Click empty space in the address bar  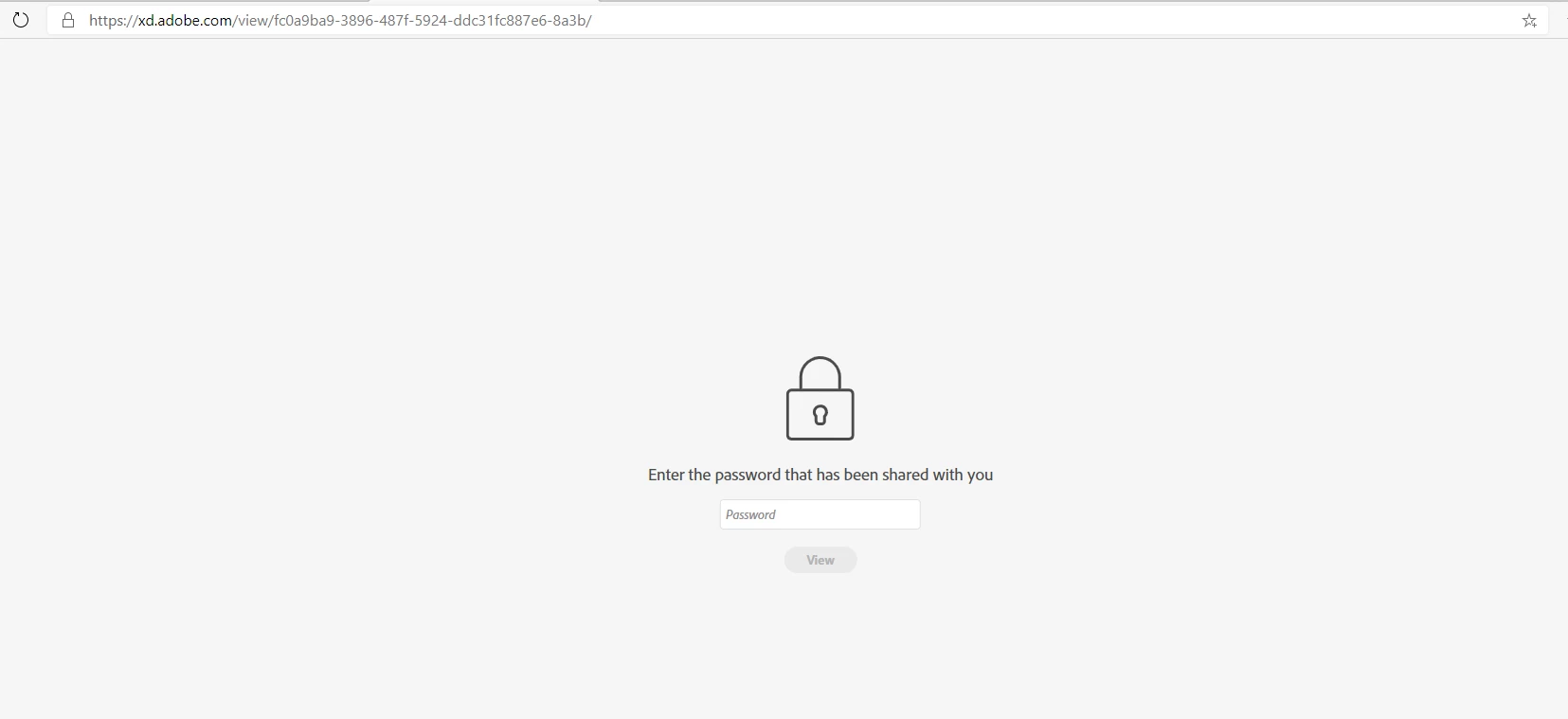pos(1042,20)
